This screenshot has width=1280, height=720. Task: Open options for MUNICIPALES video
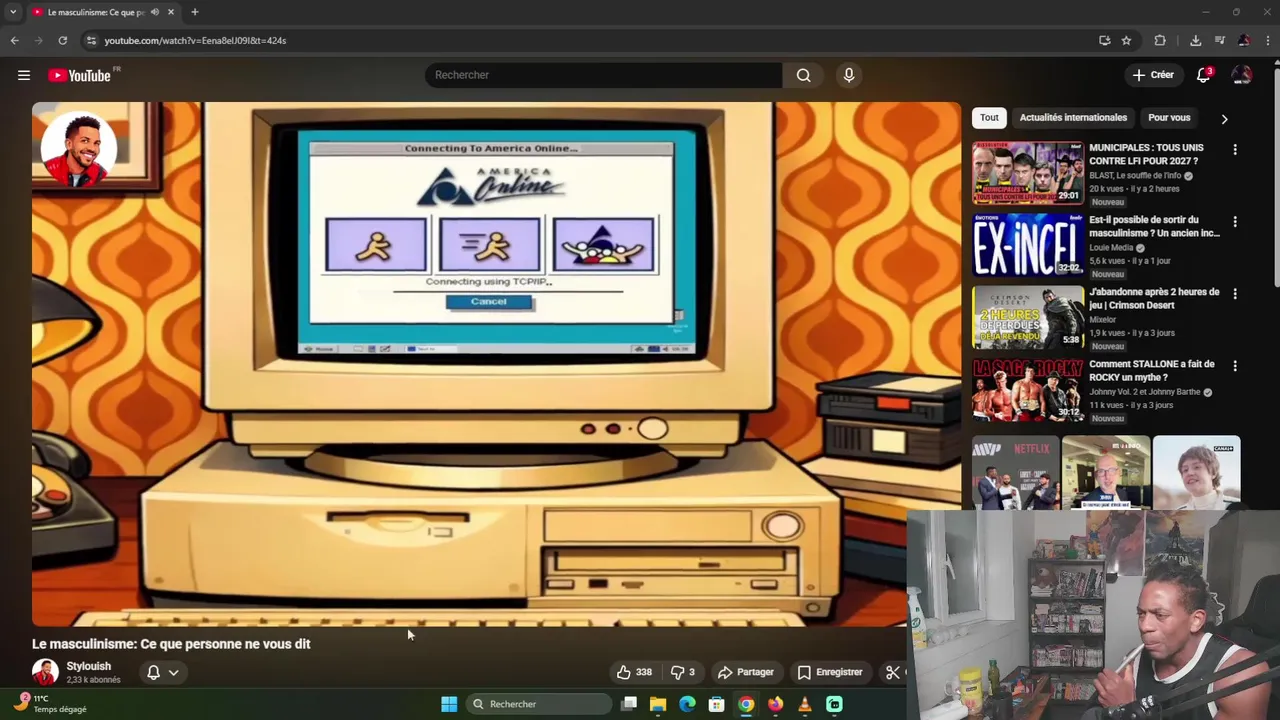pyautogui.click(x=1235, y=149)
